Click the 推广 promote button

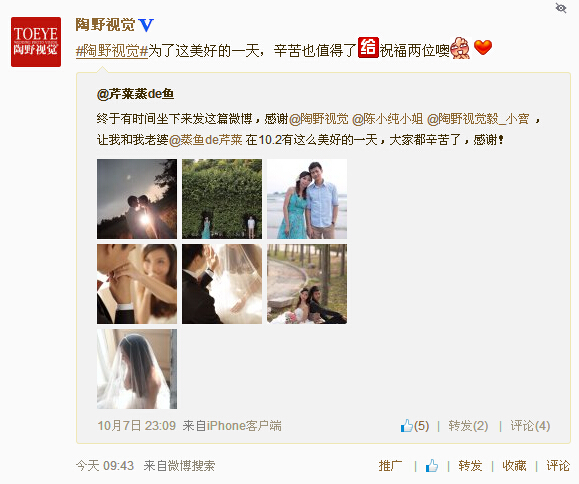(390, 466)
